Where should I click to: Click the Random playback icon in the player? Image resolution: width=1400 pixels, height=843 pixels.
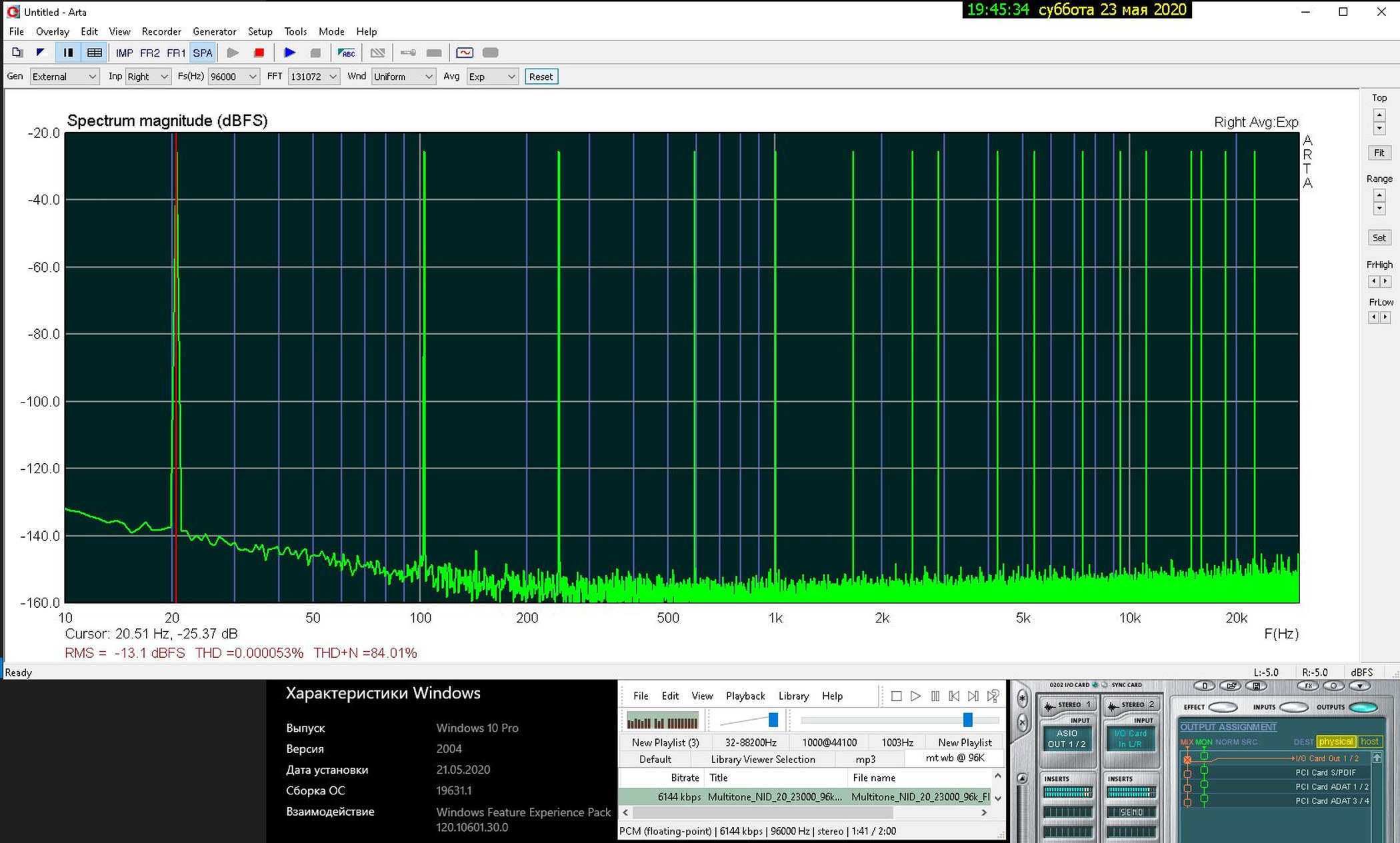[993, 696]
